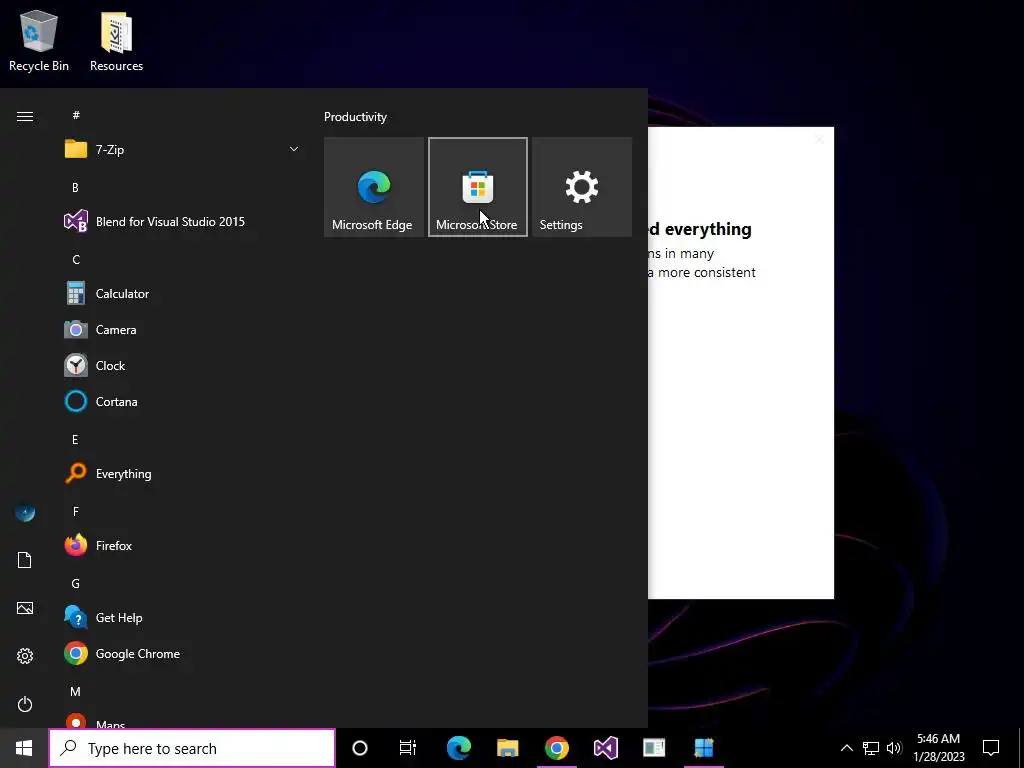Screen dimensions: 1024x768
Task: Open Settings gear in Start sidebar
Action: 25,656
